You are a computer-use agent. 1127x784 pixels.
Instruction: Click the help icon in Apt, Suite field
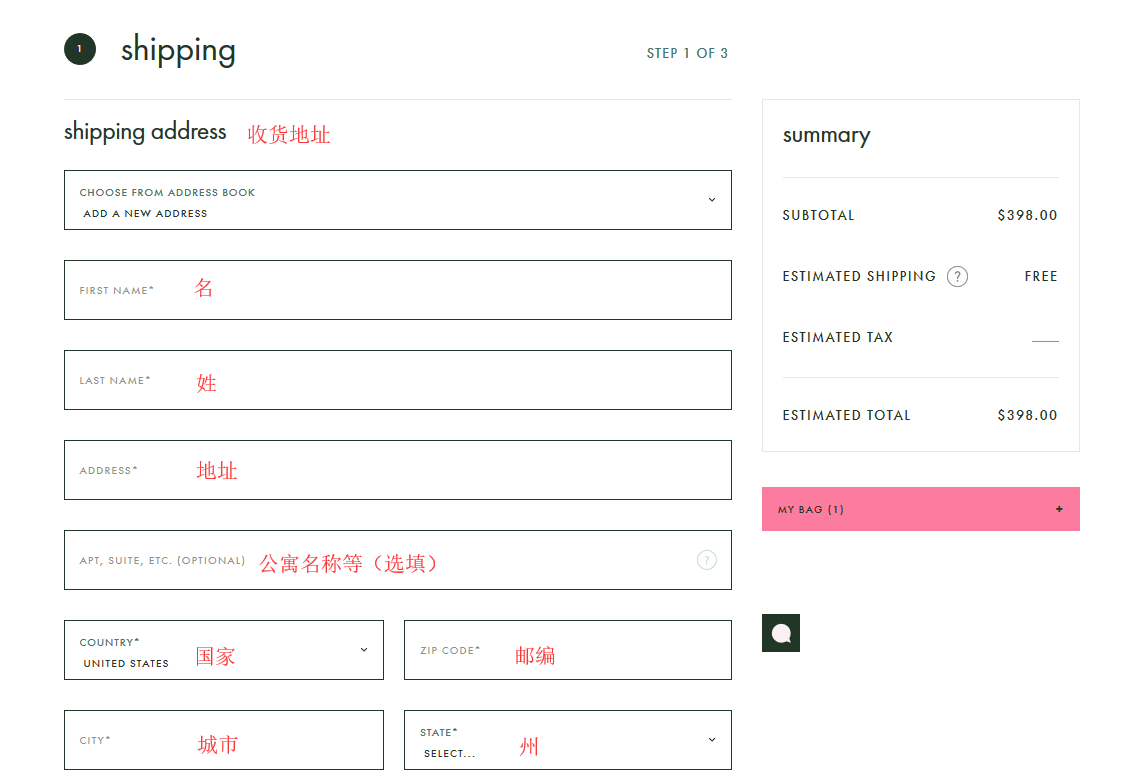pyautogui.click(x=706, y=560)
